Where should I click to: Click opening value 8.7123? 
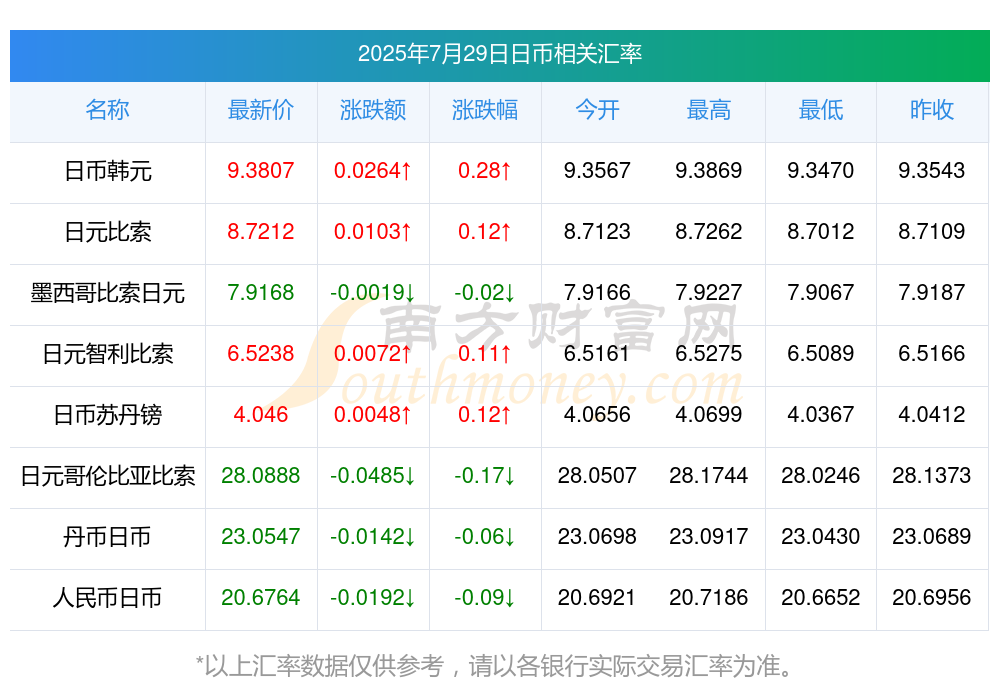pos(597,232)
